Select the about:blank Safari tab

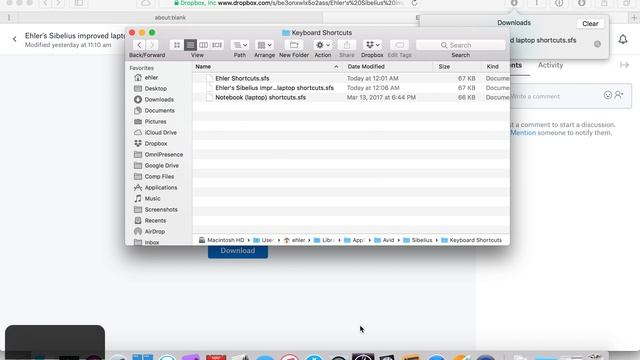(x=170, y=18)
